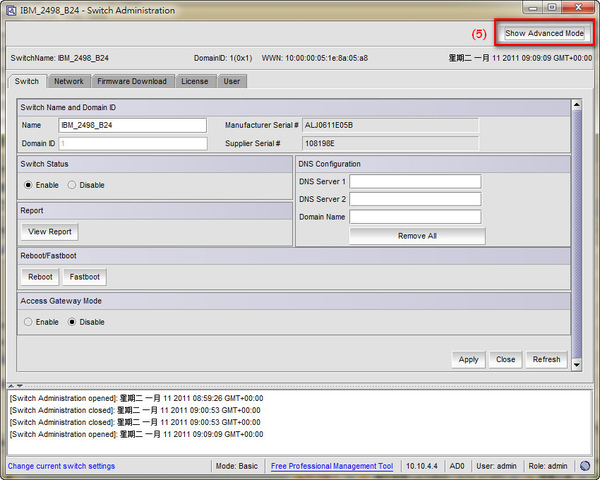Click the Switch Administration window title icon
Viewport: 600px width, 480px height.
[11, 10]
